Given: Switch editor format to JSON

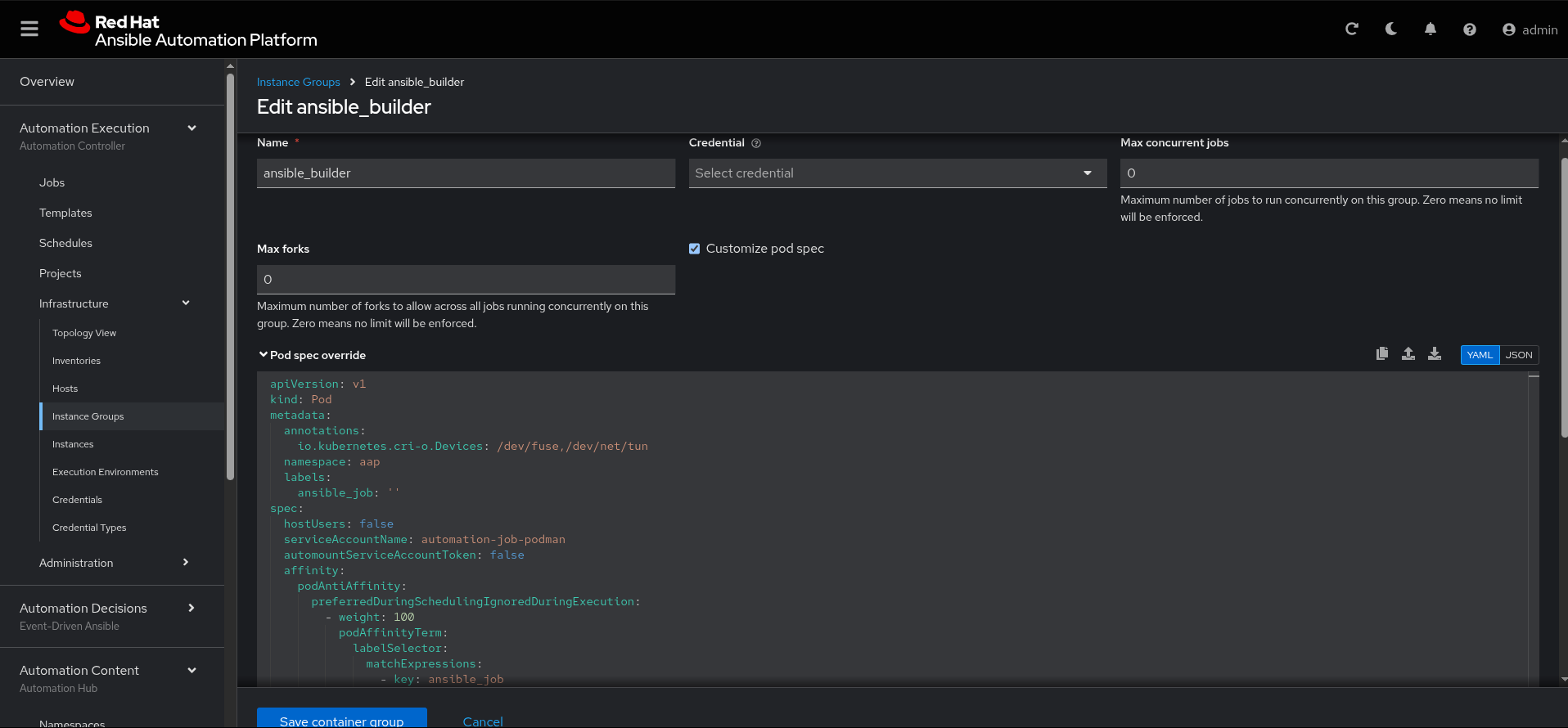Looking at the screenshot, I should (x=1519, y=355).
